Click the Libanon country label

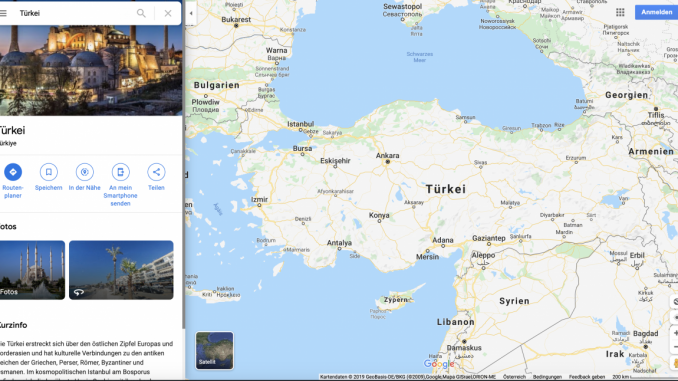point(456,322)
